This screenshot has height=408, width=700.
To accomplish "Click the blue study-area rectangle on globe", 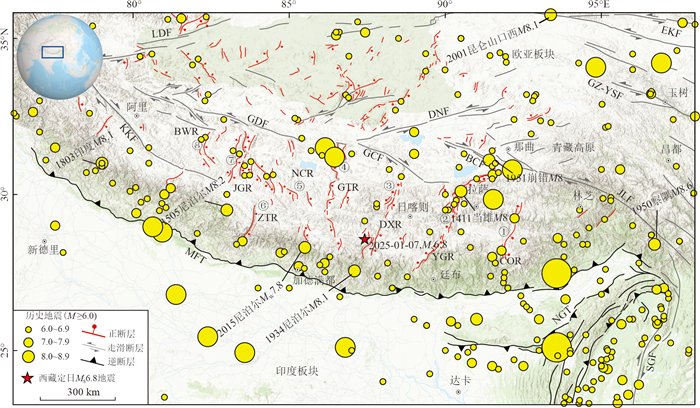I will point(53,52).
